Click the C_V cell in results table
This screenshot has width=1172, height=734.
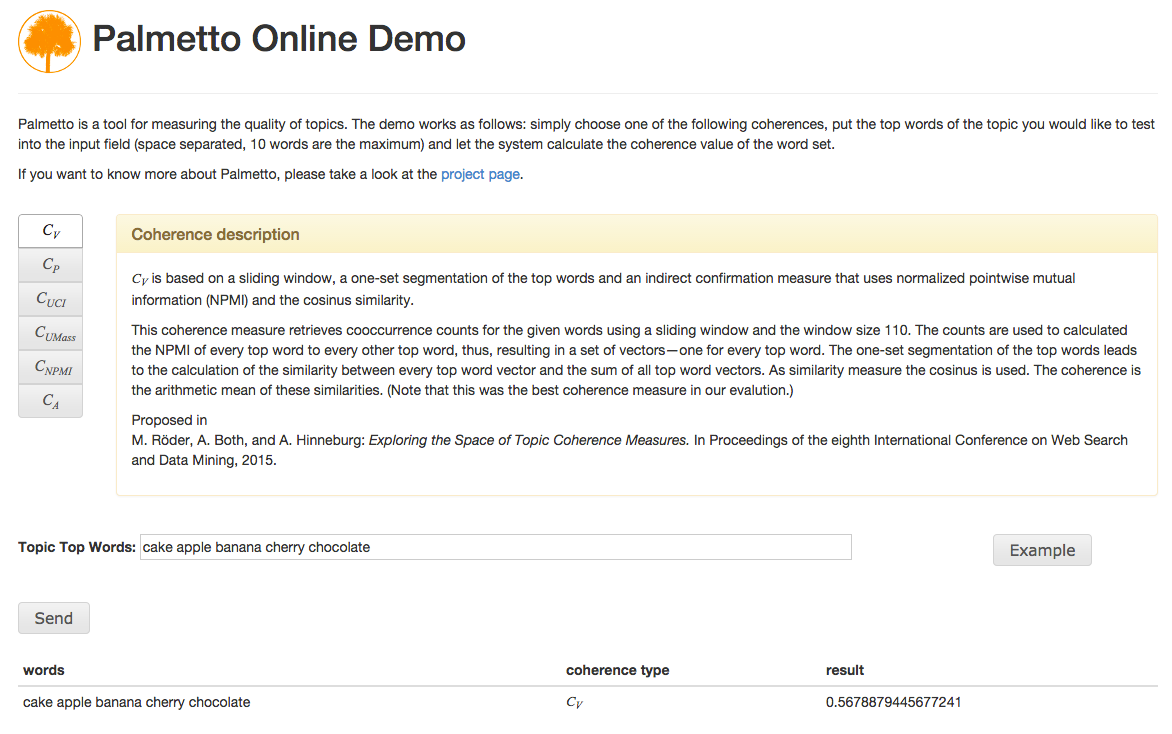[x=574, y=703]
